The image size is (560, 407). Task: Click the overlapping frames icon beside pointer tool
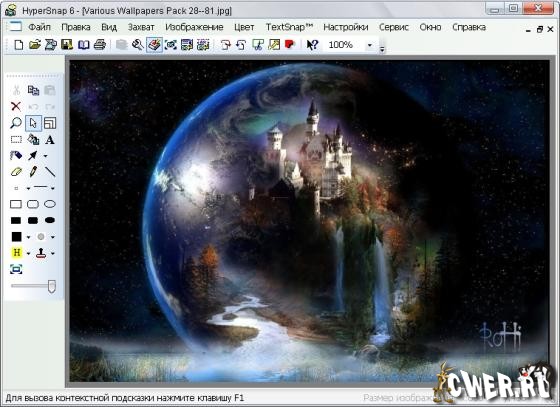tap(50, 123)
